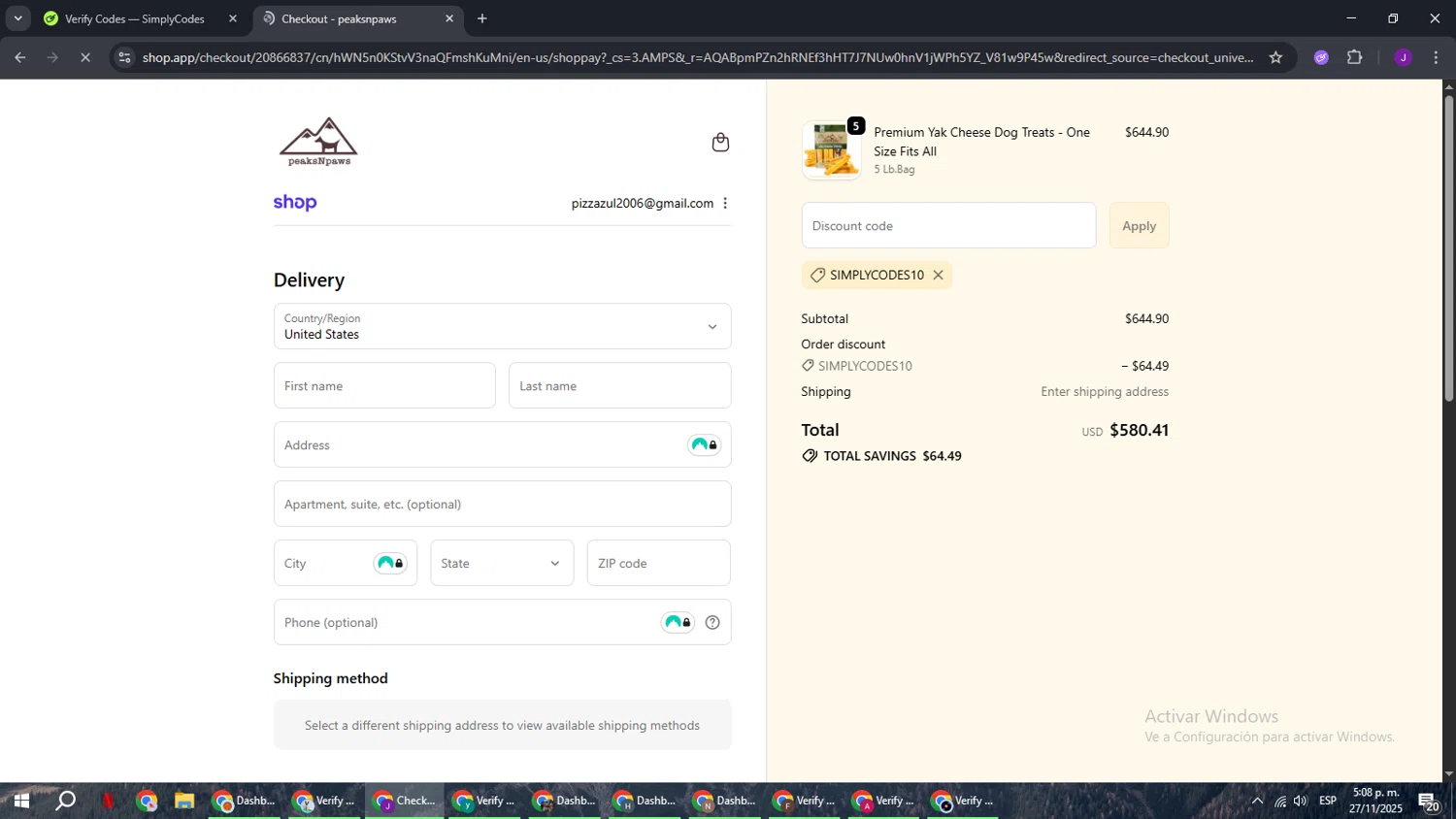Open File Explorer from taskbar
The image size is (1456, 819).
pyautogui.click(x=184, y=801)
